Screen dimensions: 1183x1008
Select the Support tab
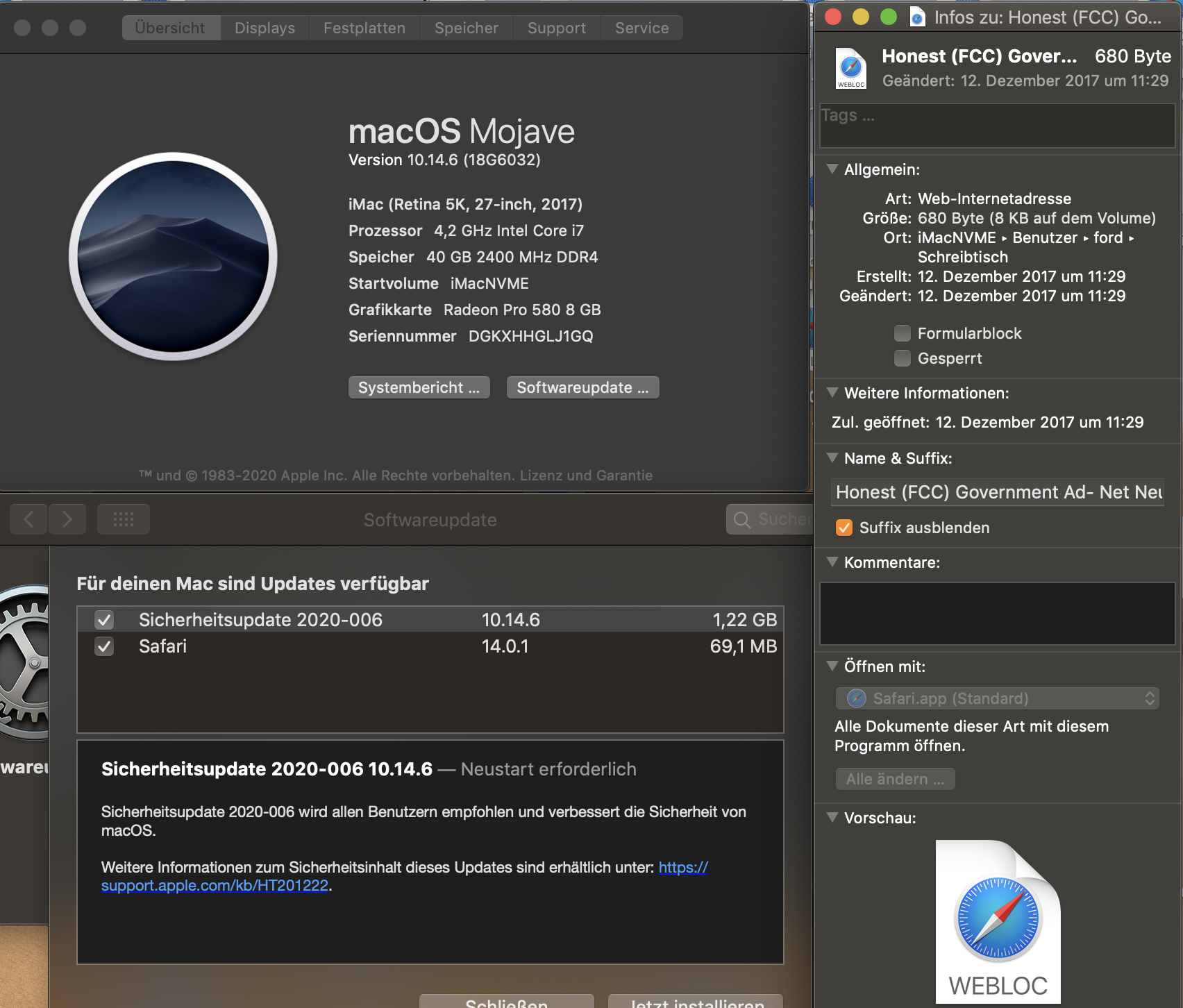click(x=557, y=28)
